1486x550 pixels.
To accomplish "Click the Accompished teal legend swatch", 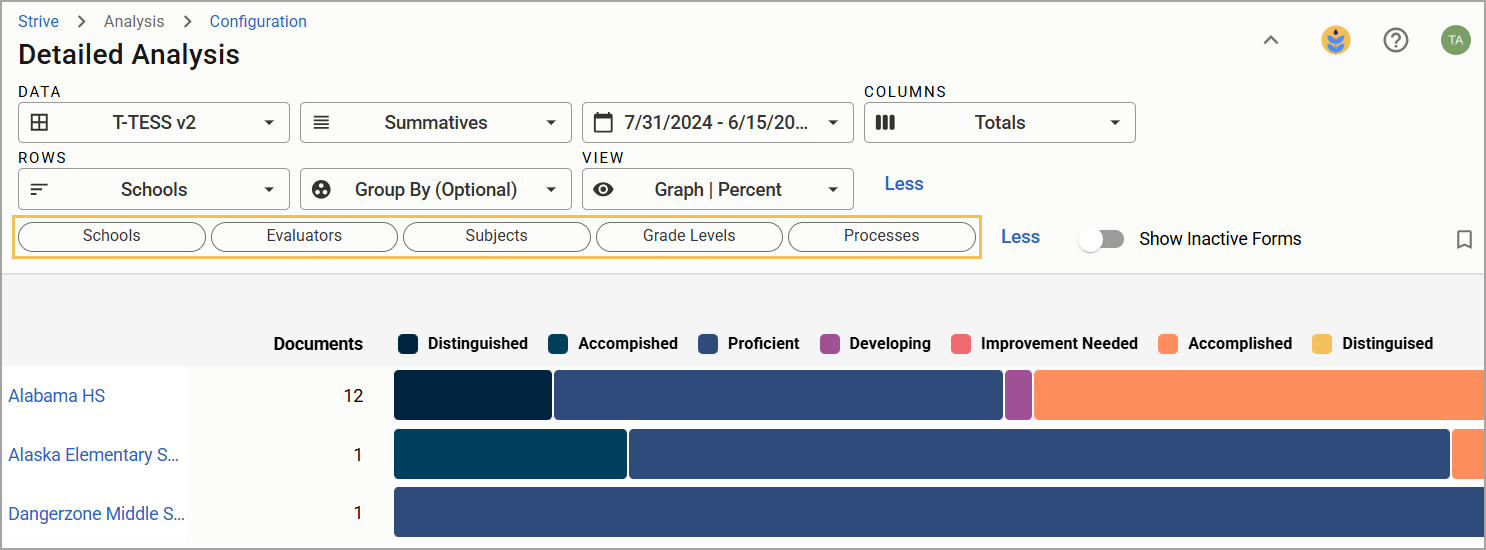I will coord(558,344).
